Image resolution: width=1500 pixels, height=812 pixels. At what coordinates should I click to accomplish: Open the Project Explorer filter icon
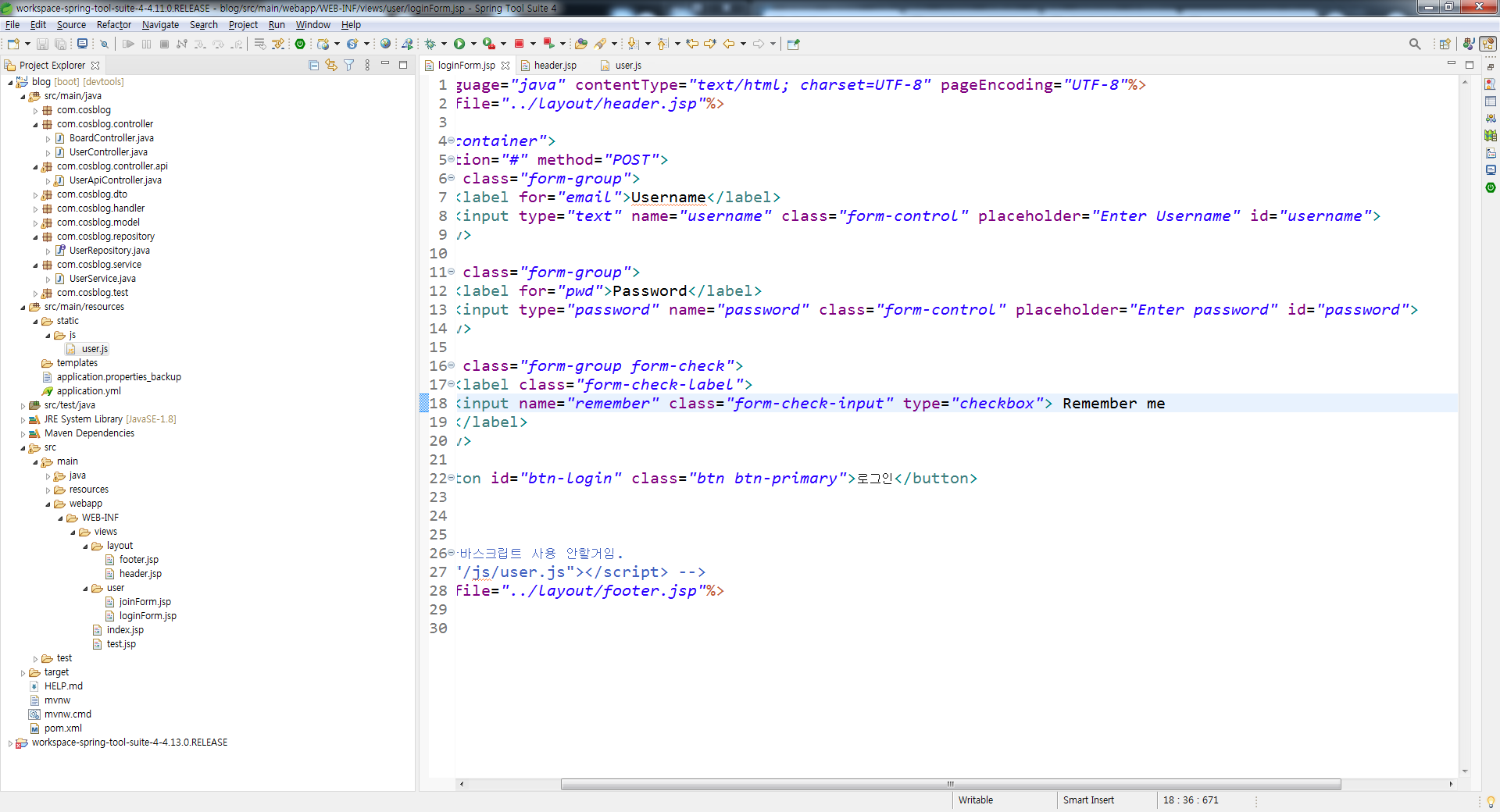pos(349,66)
